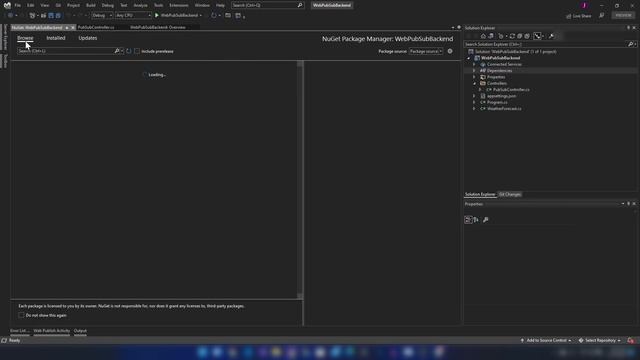The image size is (640, 360).
Task: Click Solution Explorer search magnifier
Action: (630, 44)
